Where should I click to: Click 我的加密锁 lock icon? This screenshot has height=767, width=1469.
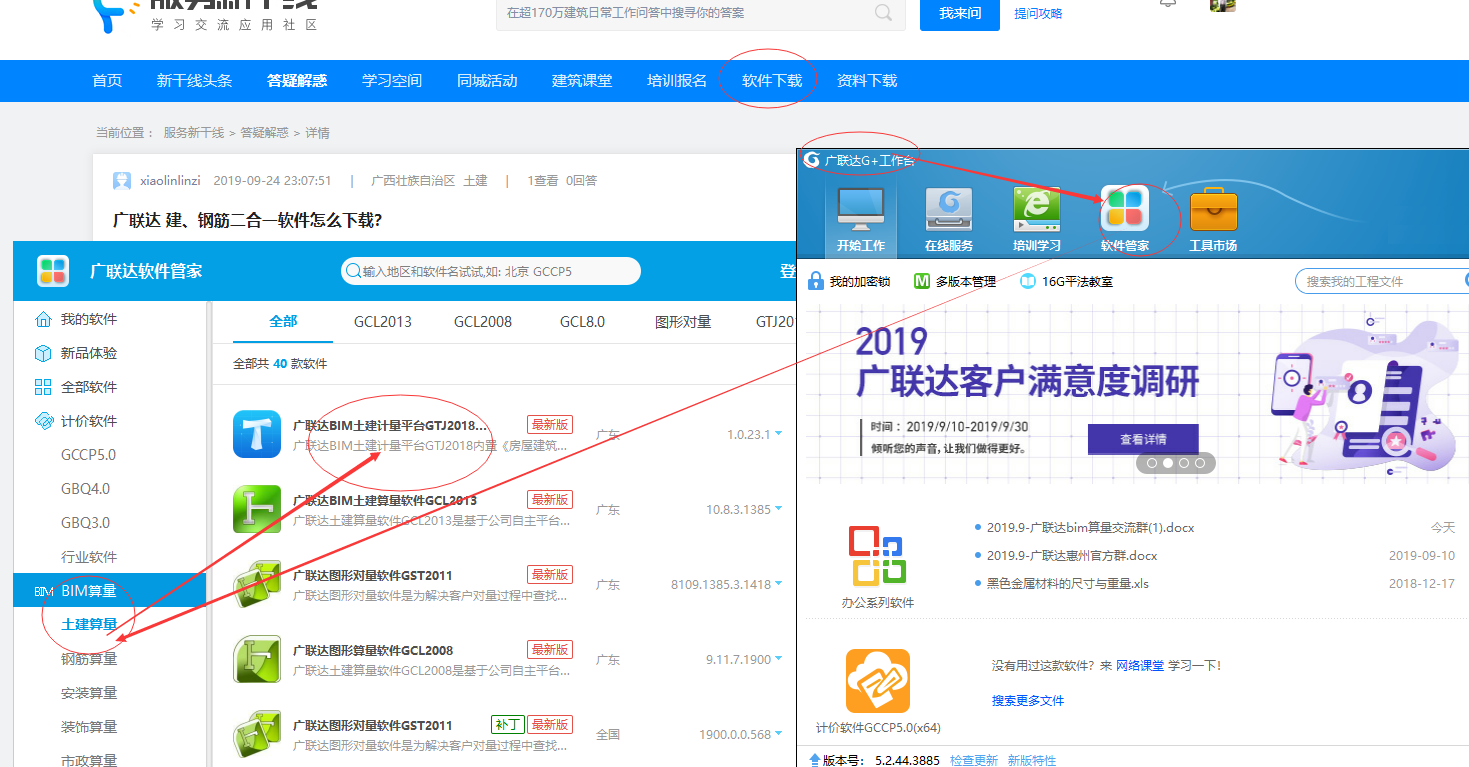click(816, 281)
